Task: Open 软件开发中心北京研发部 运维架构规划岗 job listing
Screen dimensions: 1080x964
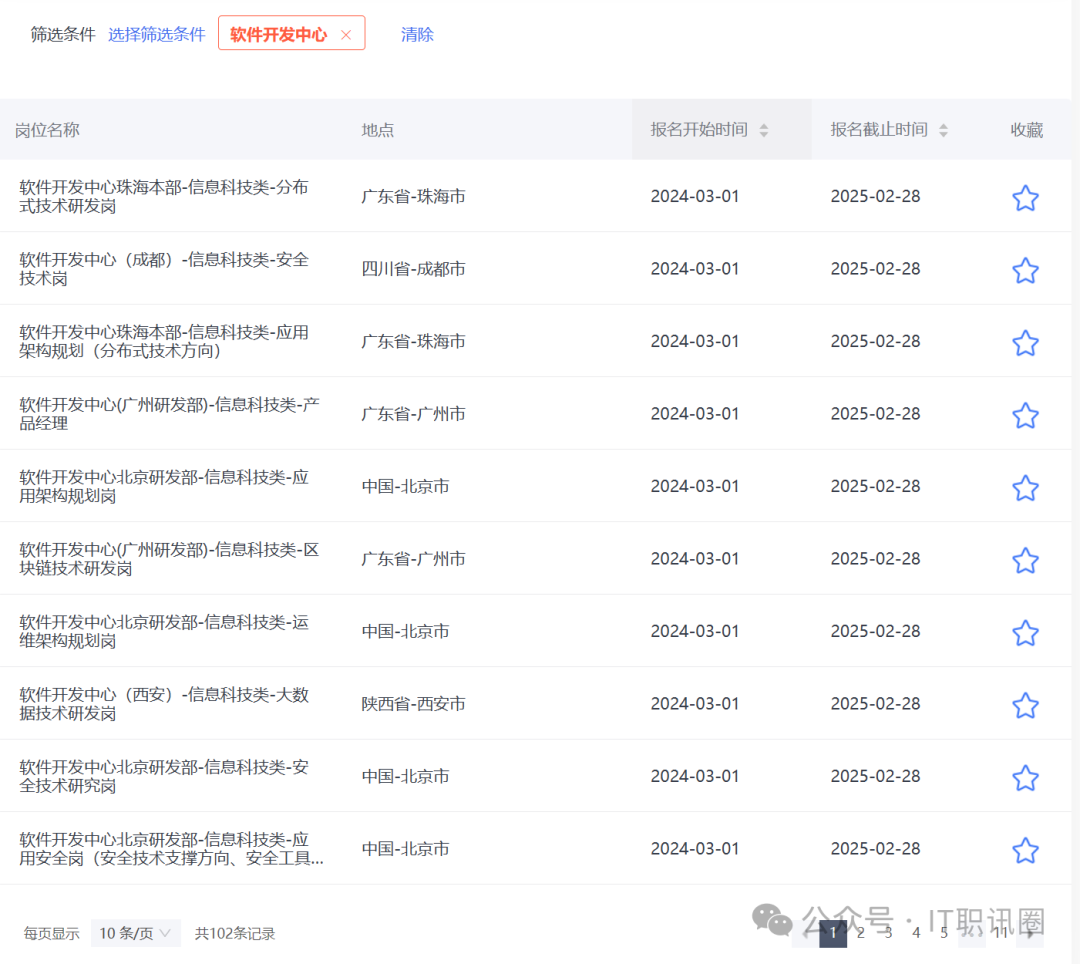Action: pos(164,631)
